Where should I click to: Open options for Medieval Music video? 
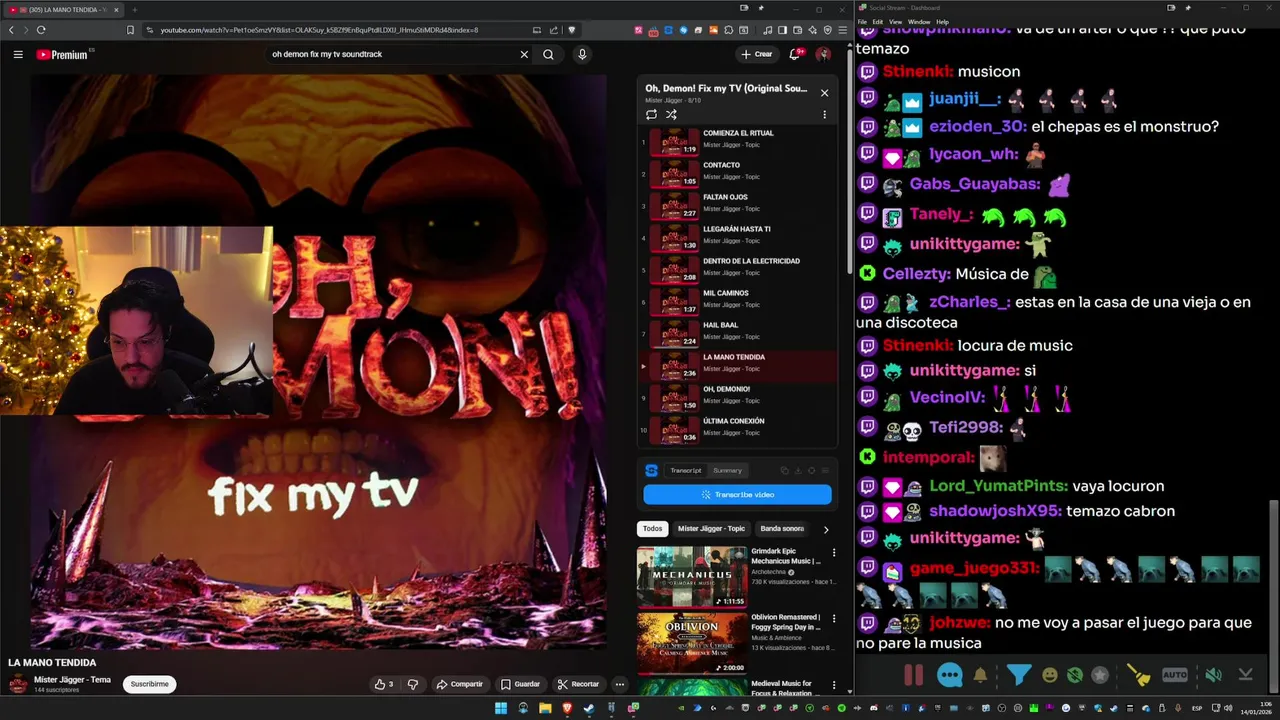(x=834, y=684)
